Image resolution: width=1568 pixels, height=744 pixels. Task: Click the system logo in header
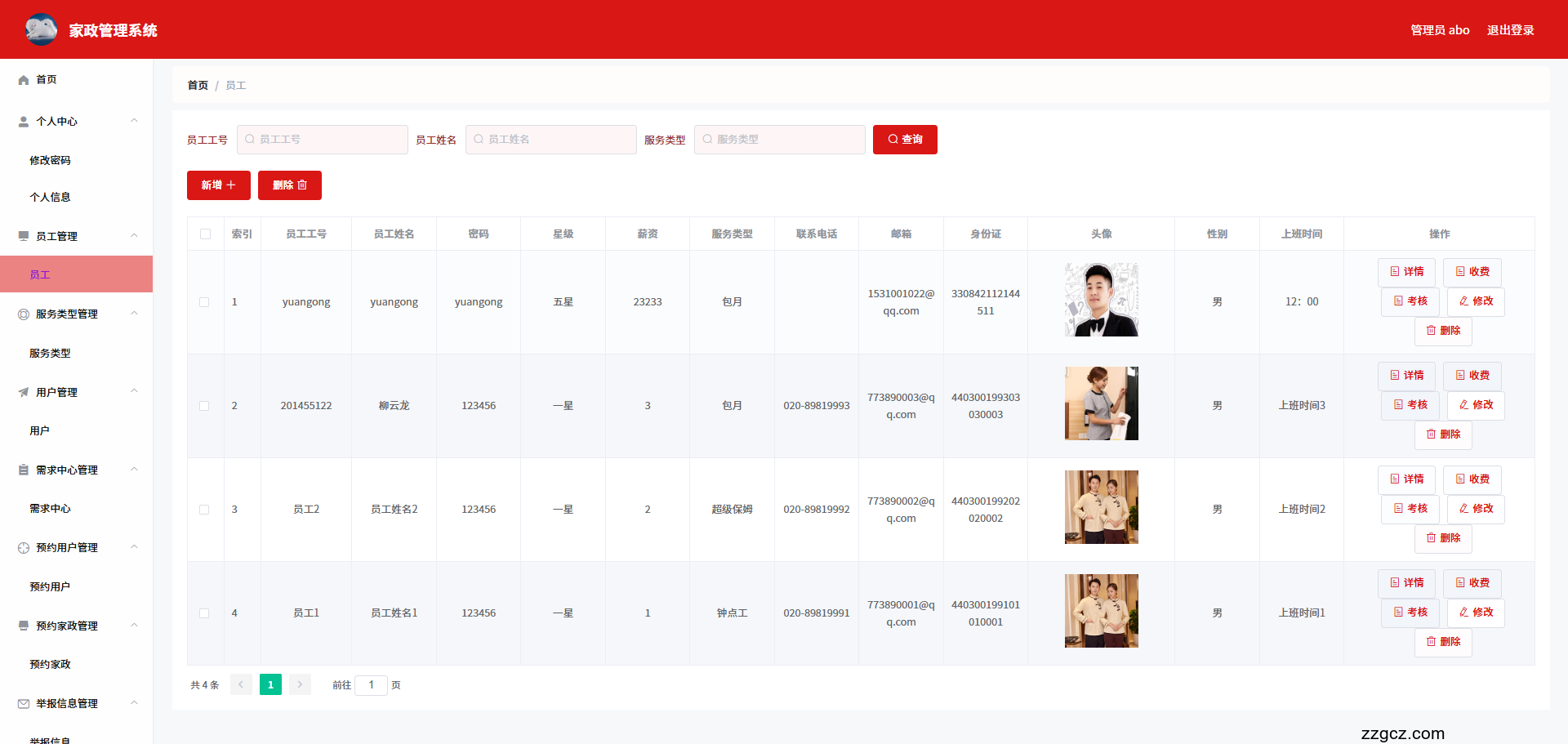(41, 29)
